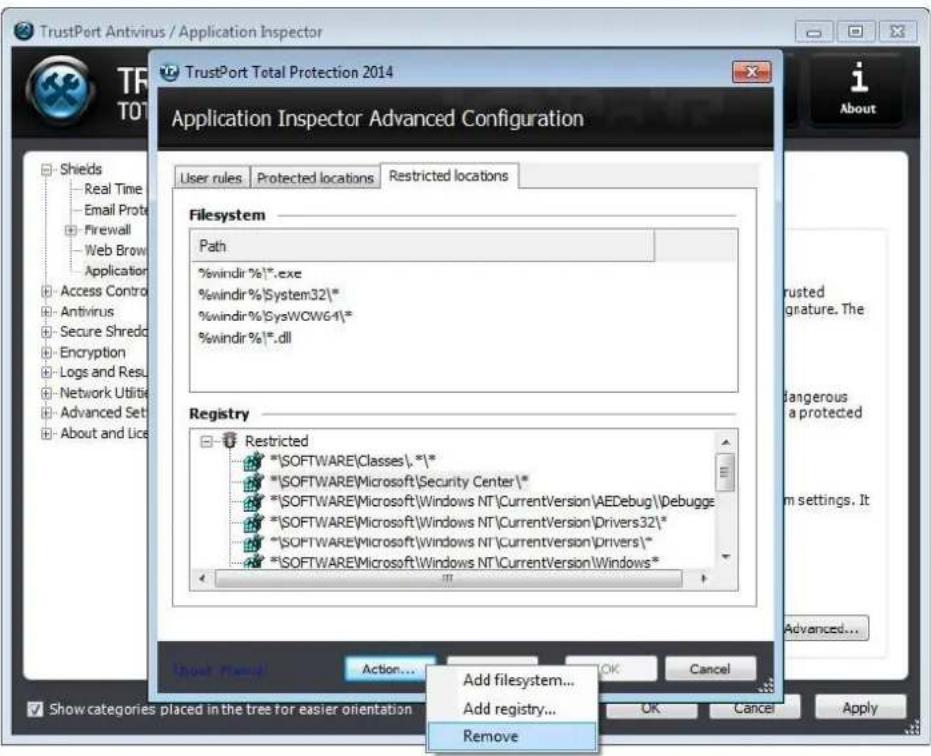931x756 pixels.
Task: Close the Advanced Configuration dialog
Action: click(x=752, y=72)
